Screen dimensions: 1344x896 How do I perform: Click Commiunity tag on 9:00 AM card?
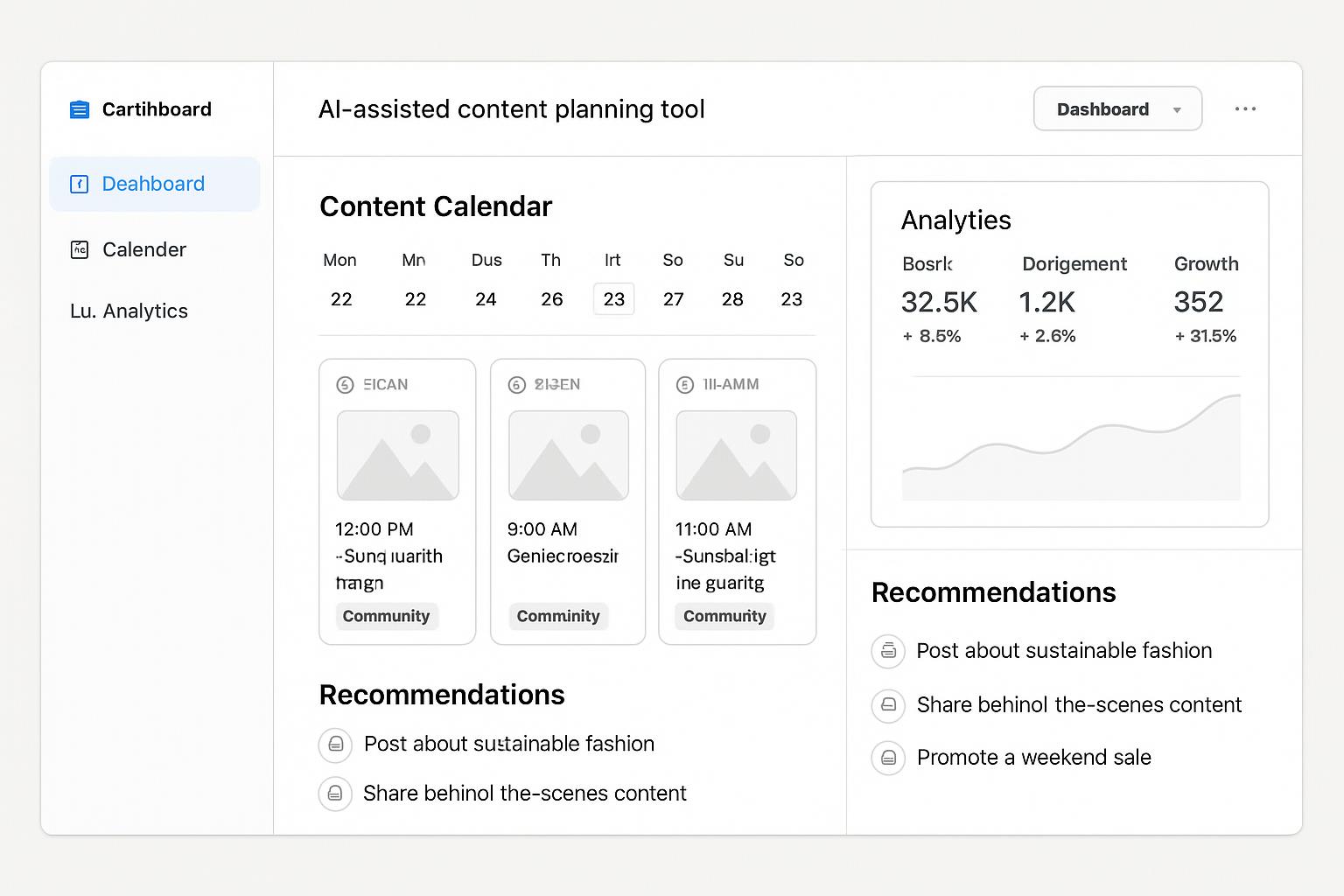tap(558, 616)
